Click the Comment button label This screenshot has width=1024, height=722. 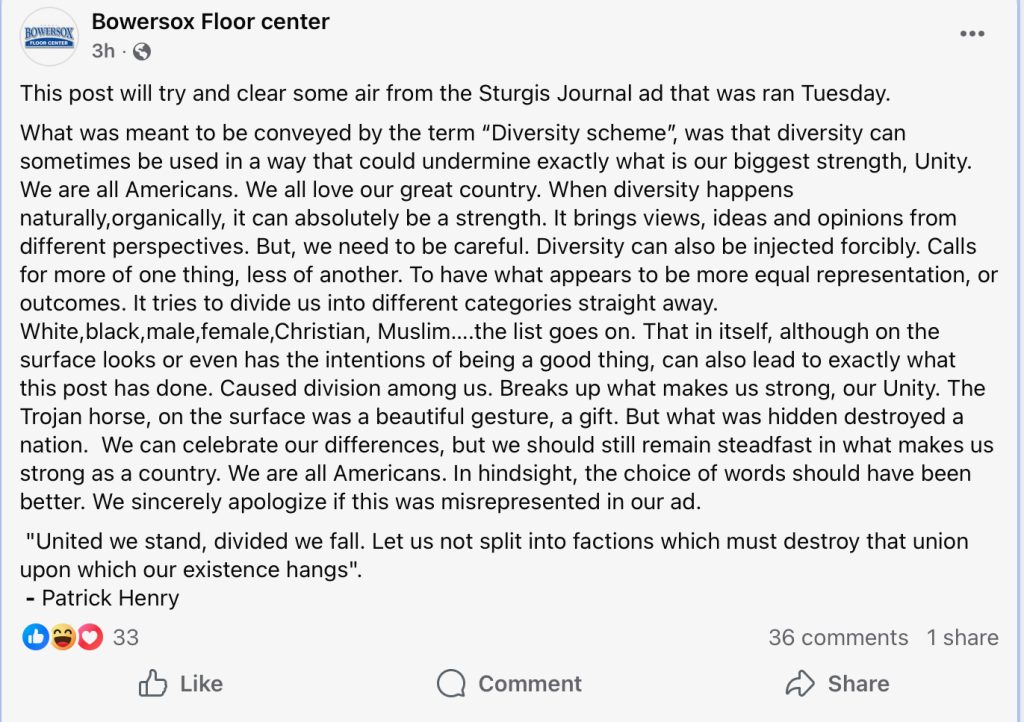(x=529, y=684)
